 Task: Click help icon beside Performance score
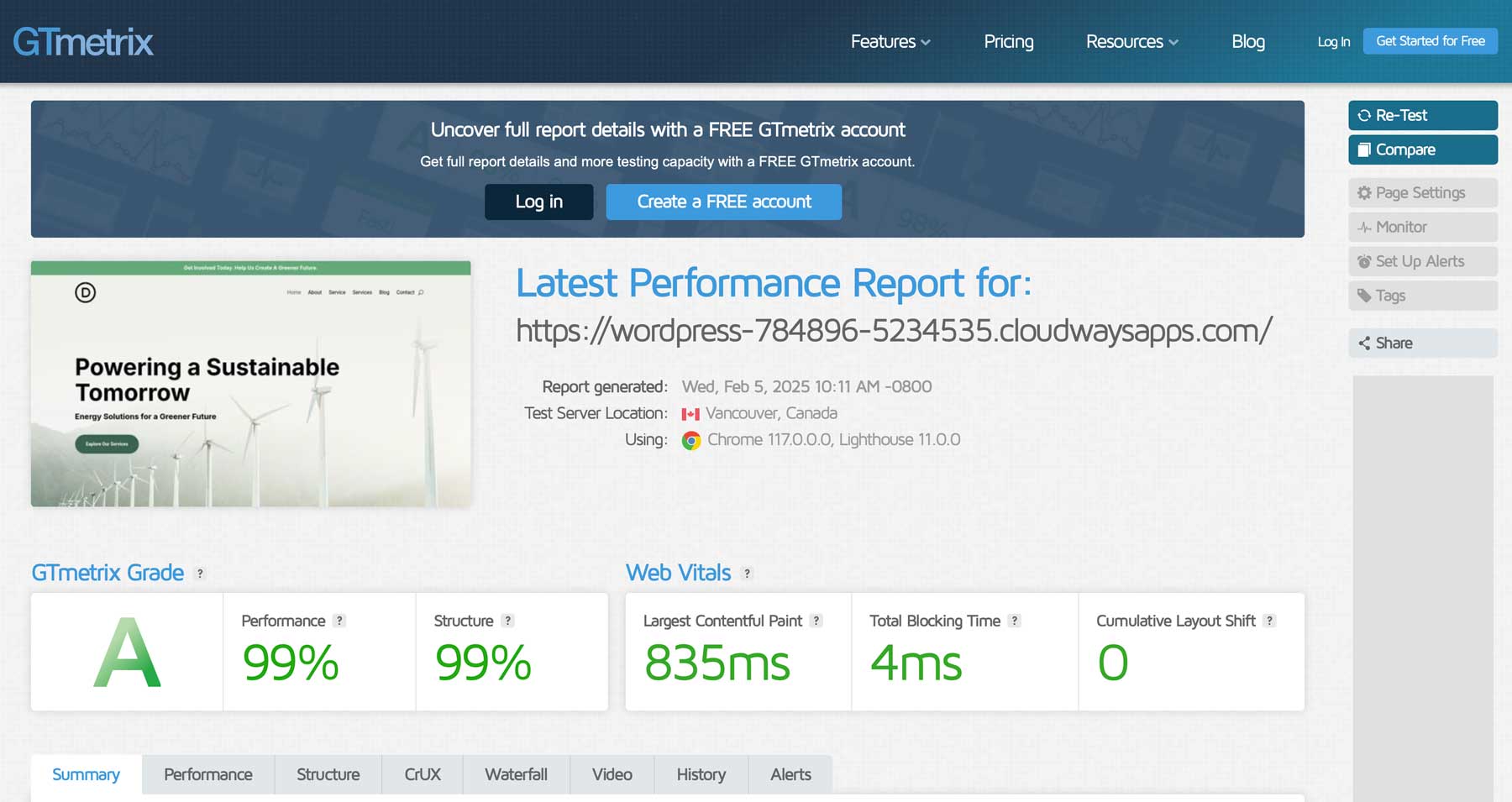coord(339,621)
